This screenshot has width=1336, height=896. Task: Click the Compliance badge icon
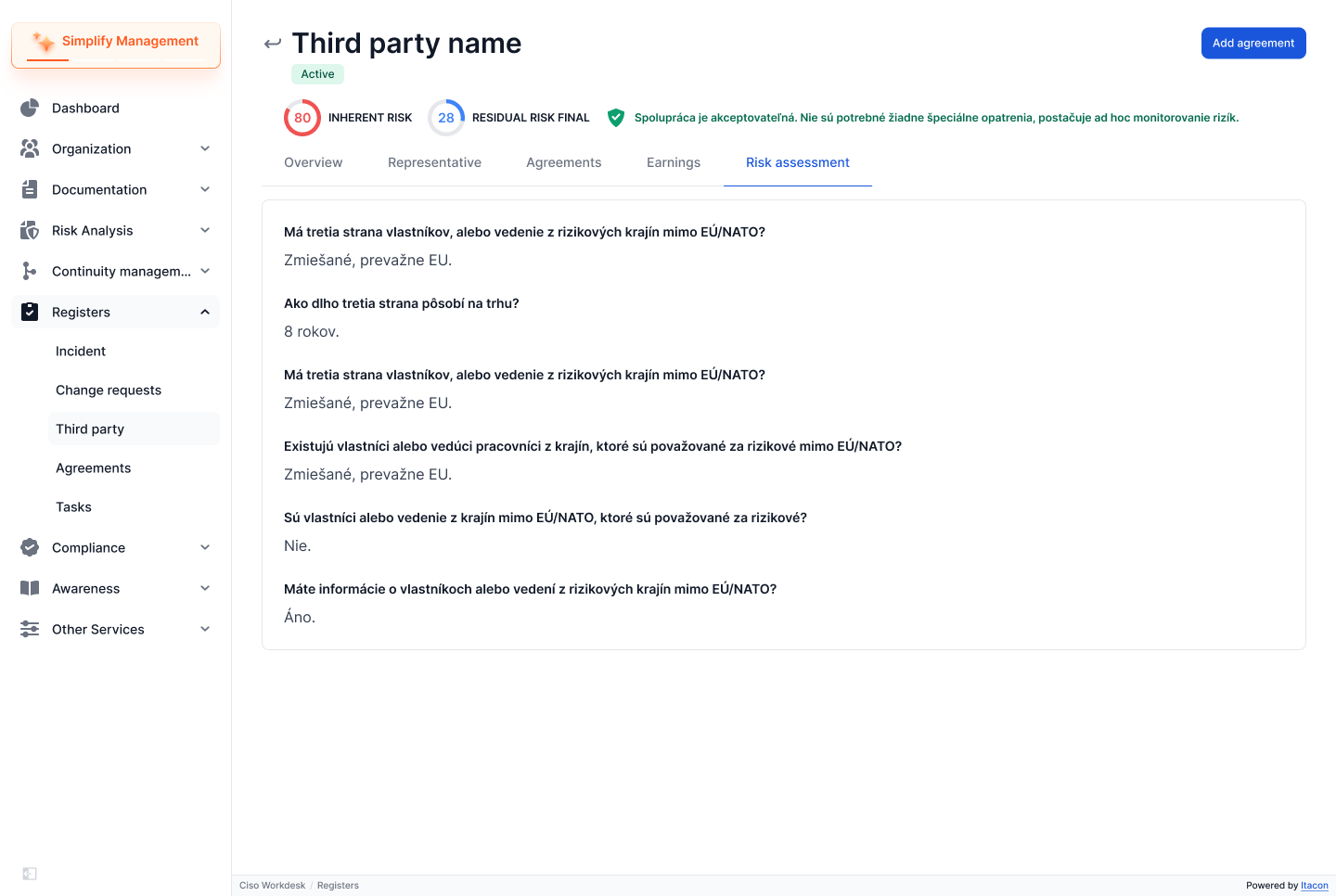pyautogui.click(x=30, y=547)
